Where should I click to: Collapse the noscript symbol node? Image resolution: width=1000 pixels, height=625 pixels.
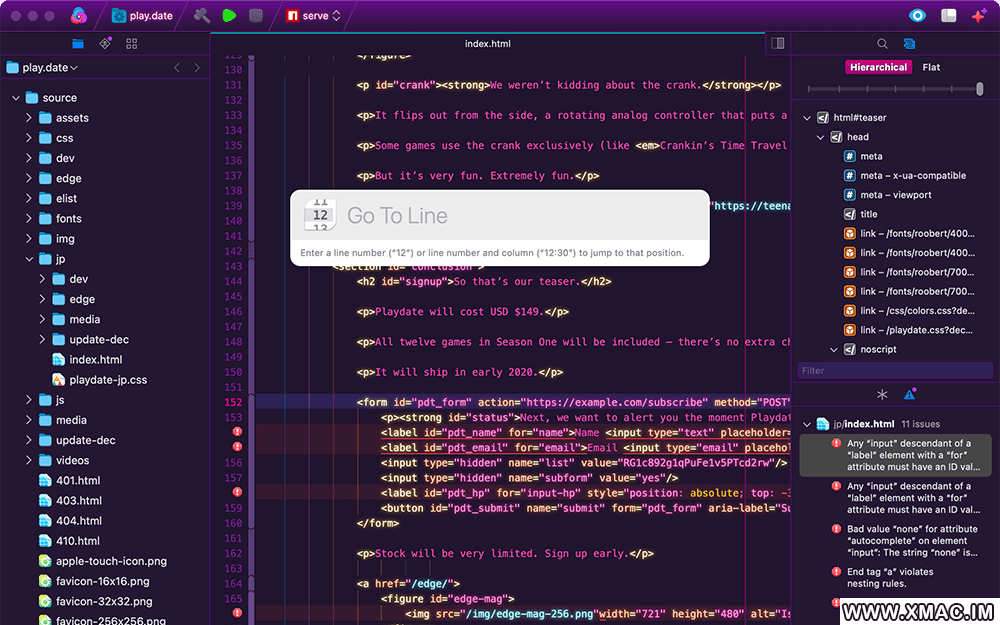point(834,349)
